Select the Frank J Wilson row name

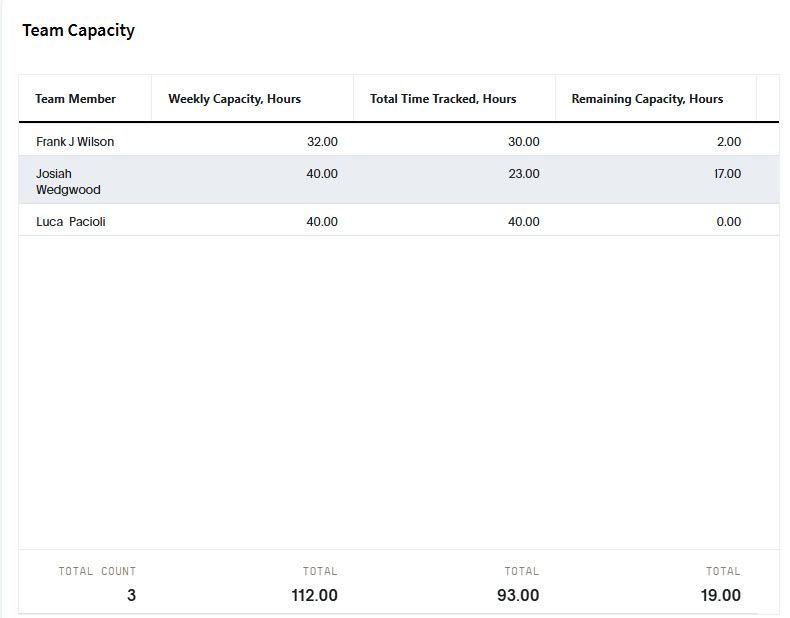pyautogui.click(x=75, y=142)
